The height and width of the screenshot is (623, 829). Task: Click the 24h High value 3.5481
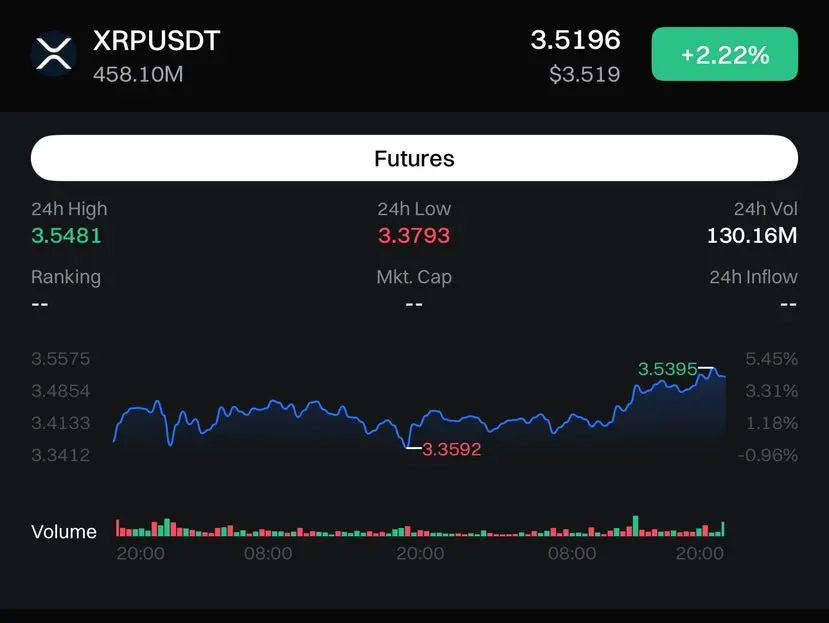[x=66, y=235]
